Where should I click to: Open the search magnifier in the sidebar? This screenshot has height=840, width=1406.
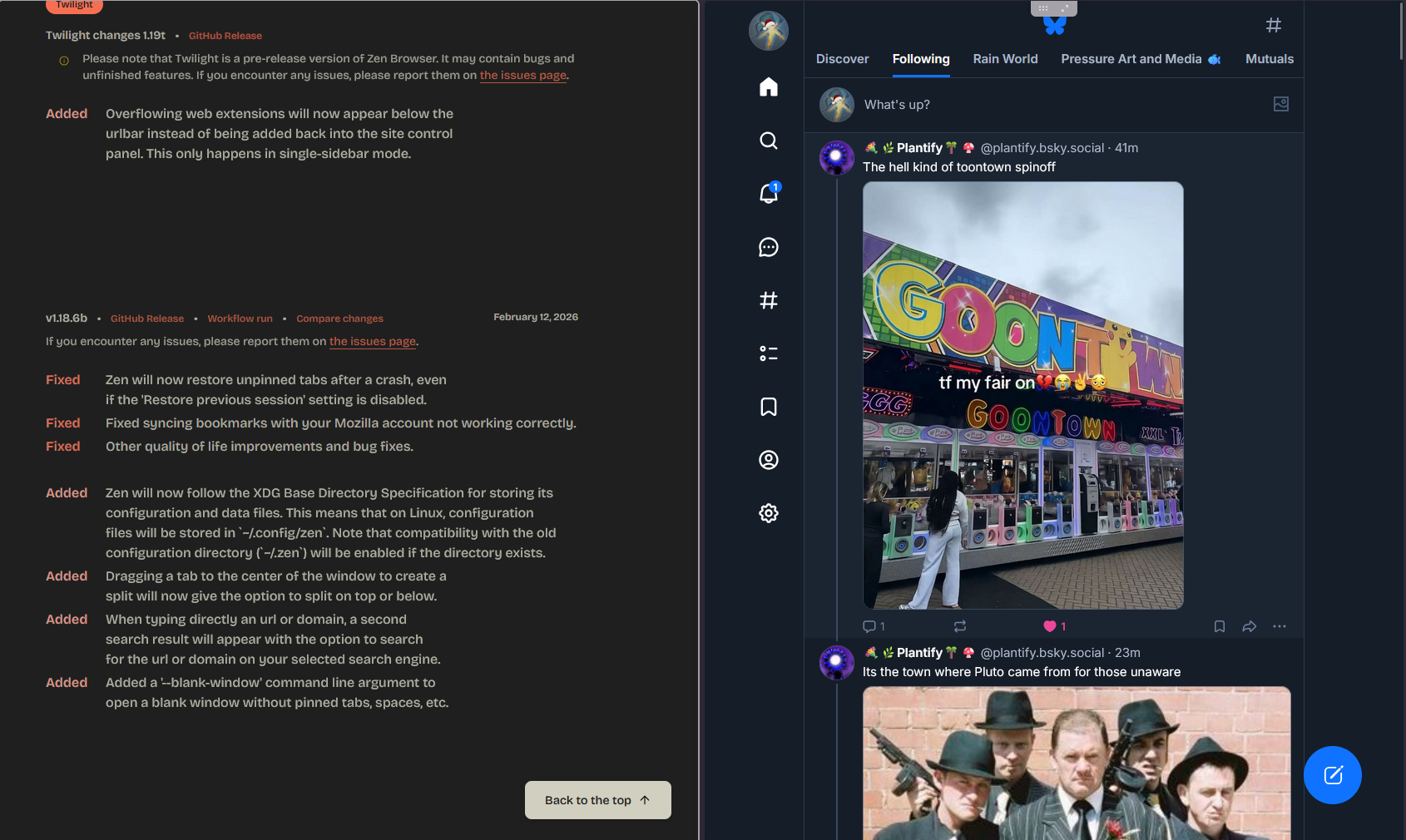click(x=768, y=141)
